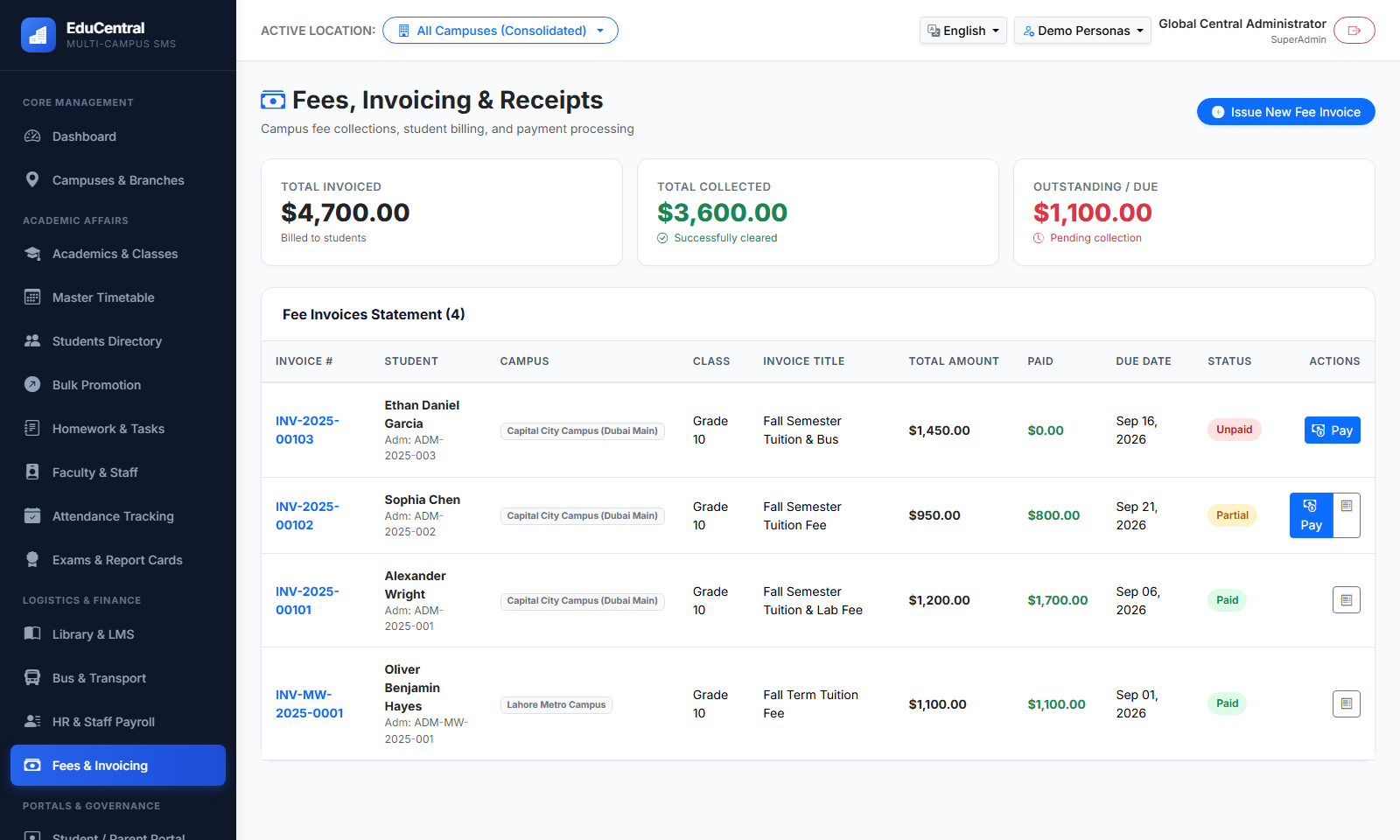Image resolution: width=1400 pixels, height=840 pixels.
Task: Pay Ethan Daniel Garcia's unpaid invoice
Action: [1333, 430]
